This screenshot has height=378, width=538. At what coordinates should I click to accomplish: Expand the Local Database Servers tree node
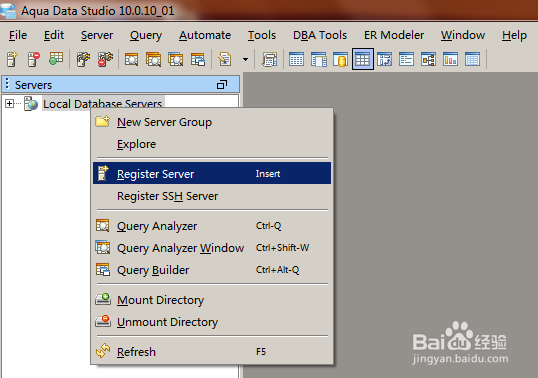point(9,103)
